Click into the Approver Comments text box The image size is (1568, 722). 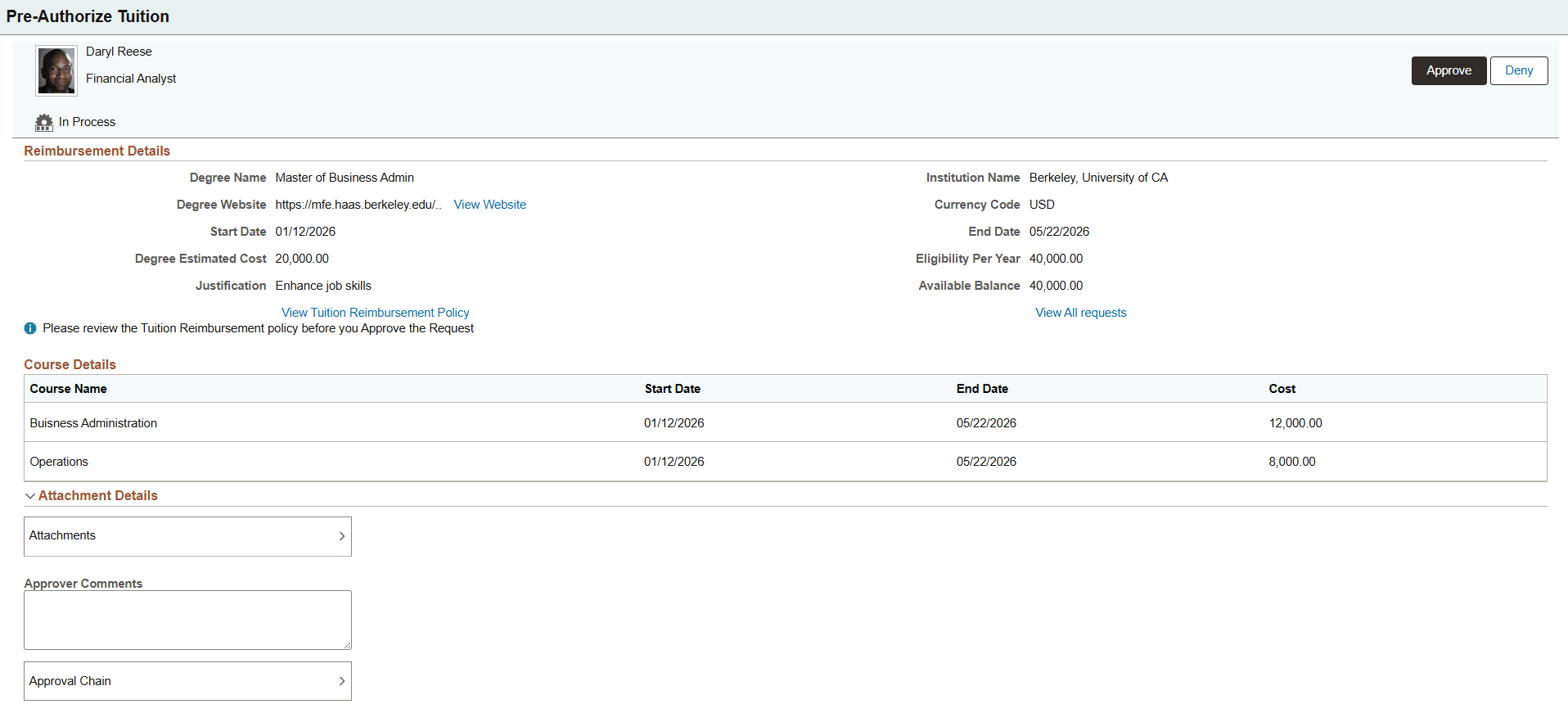(187, 620)
